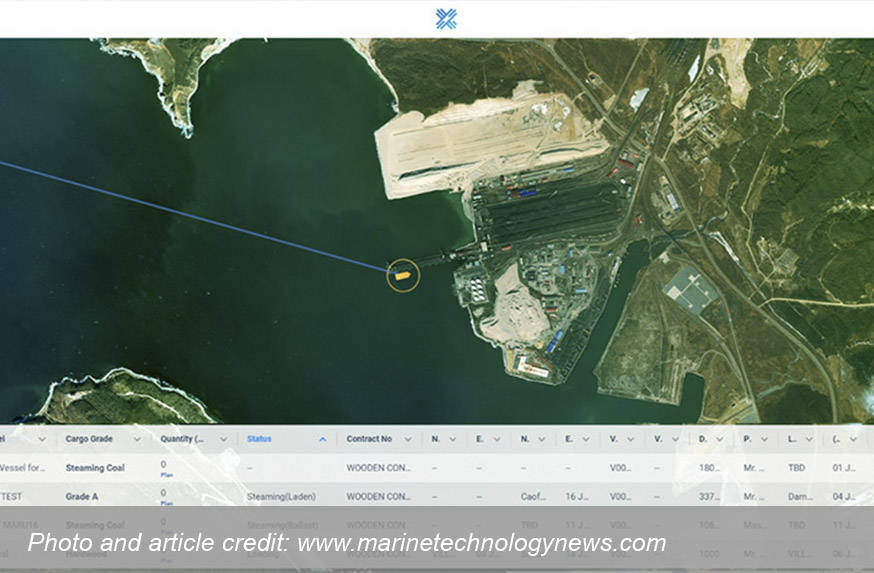
Task: Click the Steaming(Laden) status cell
Action: click(282, 496)
